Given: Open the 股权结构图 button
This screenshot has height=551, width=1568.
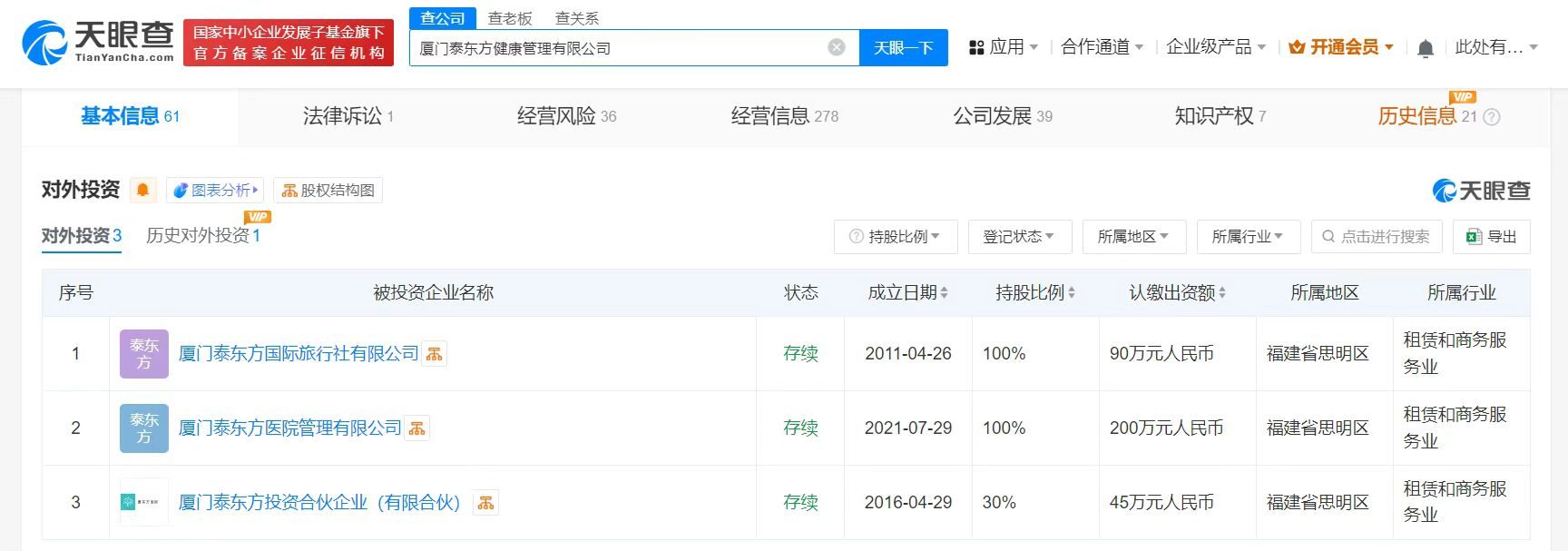Looking at the screenshot, I should point(328,190).
